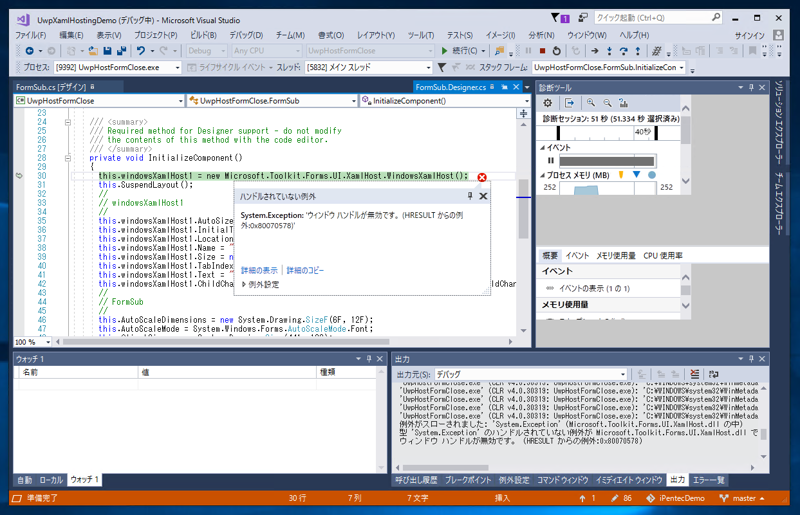Open the ツール(T) menu
Viewport: 800px width, 515px height.
[x=420, y=35]
